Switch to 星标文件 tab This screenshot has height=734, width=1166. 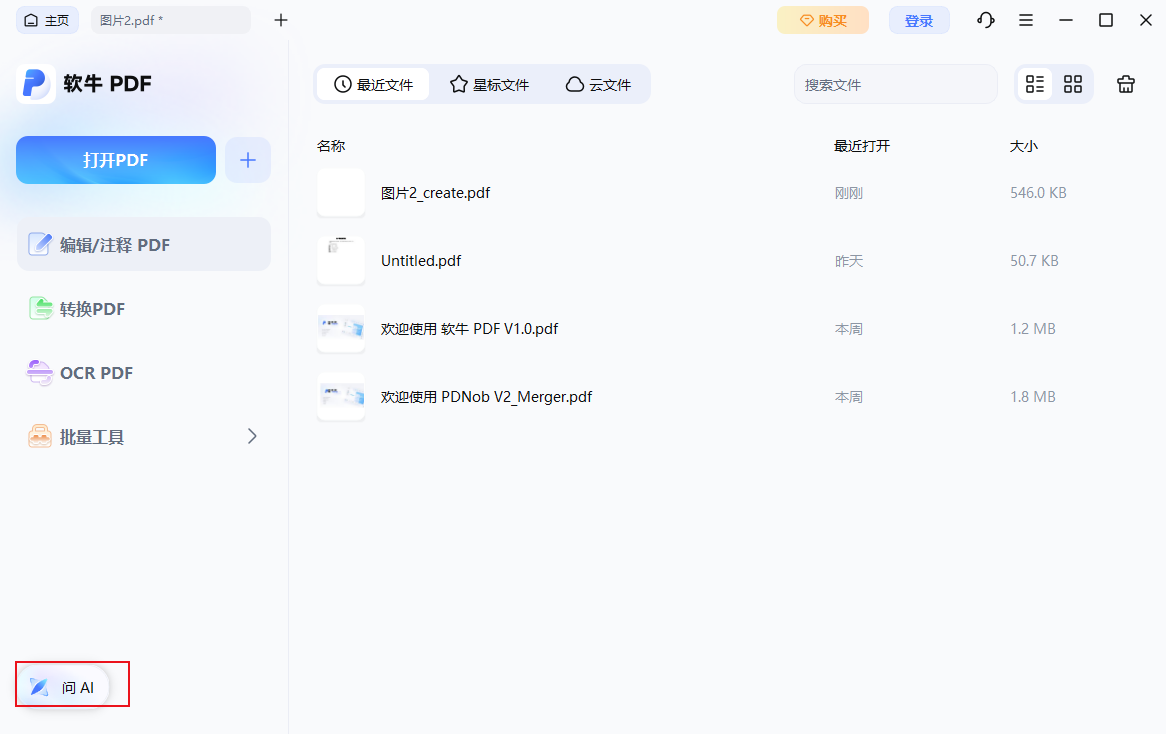point(489,84)
